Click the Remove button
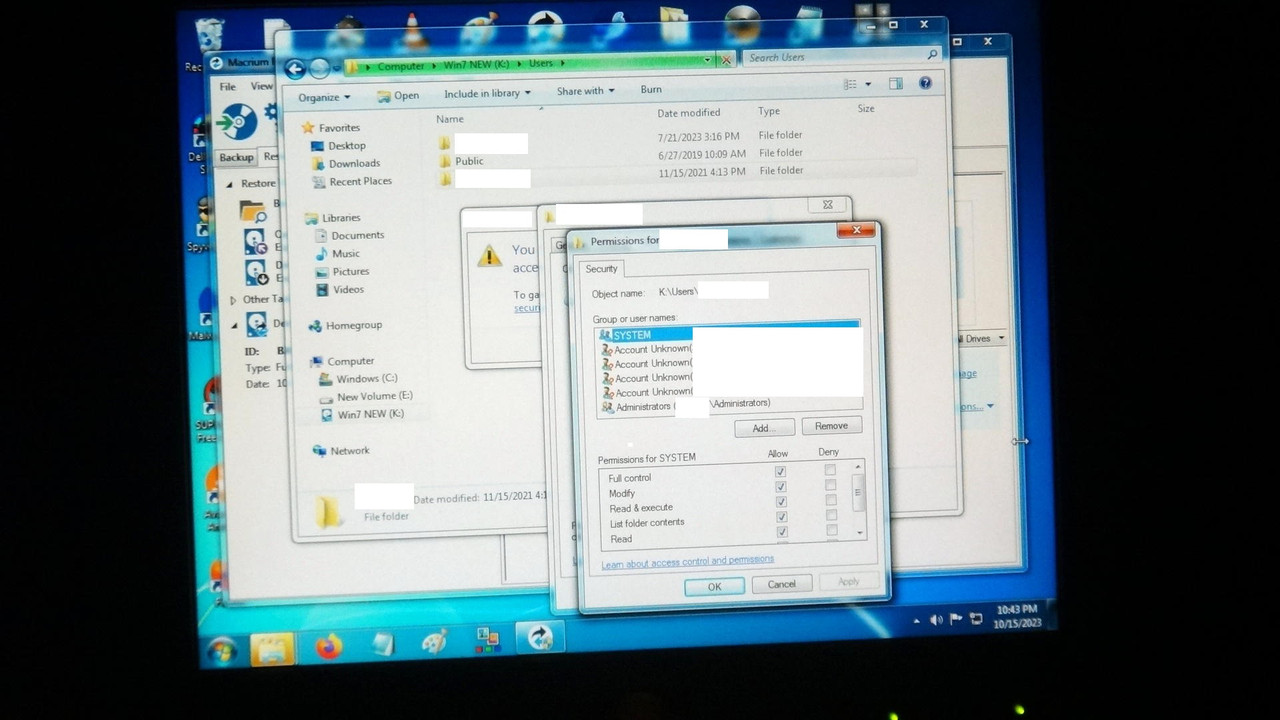1280x720 pixels. [831, 426]
